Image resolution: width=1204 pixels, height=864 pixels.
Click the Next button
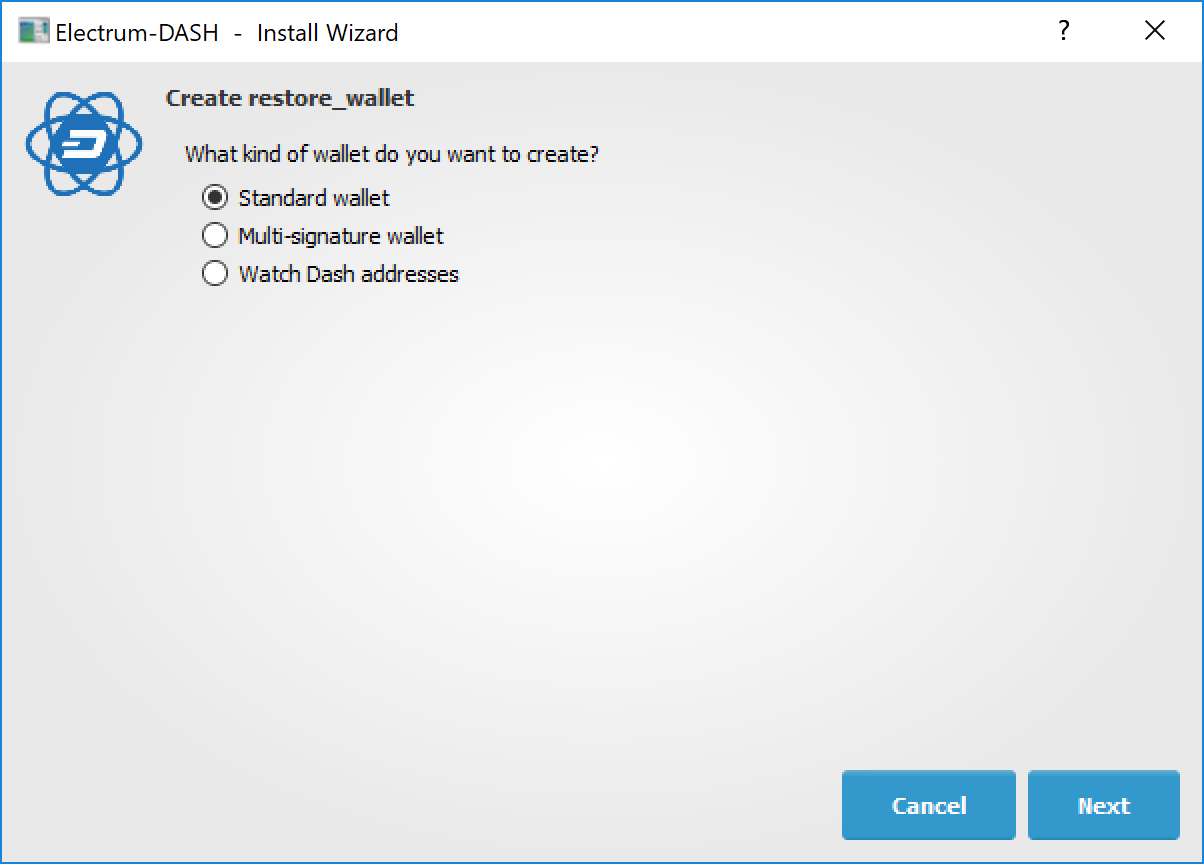[1103, 805]
